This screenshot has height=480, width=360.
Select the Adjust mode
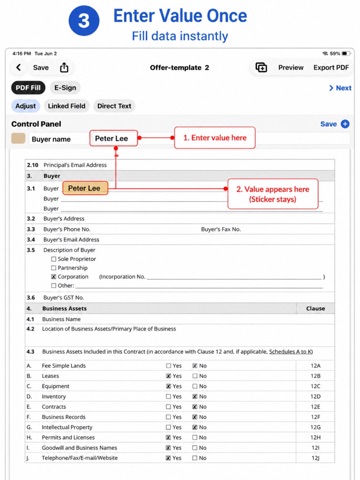[26, 106]
